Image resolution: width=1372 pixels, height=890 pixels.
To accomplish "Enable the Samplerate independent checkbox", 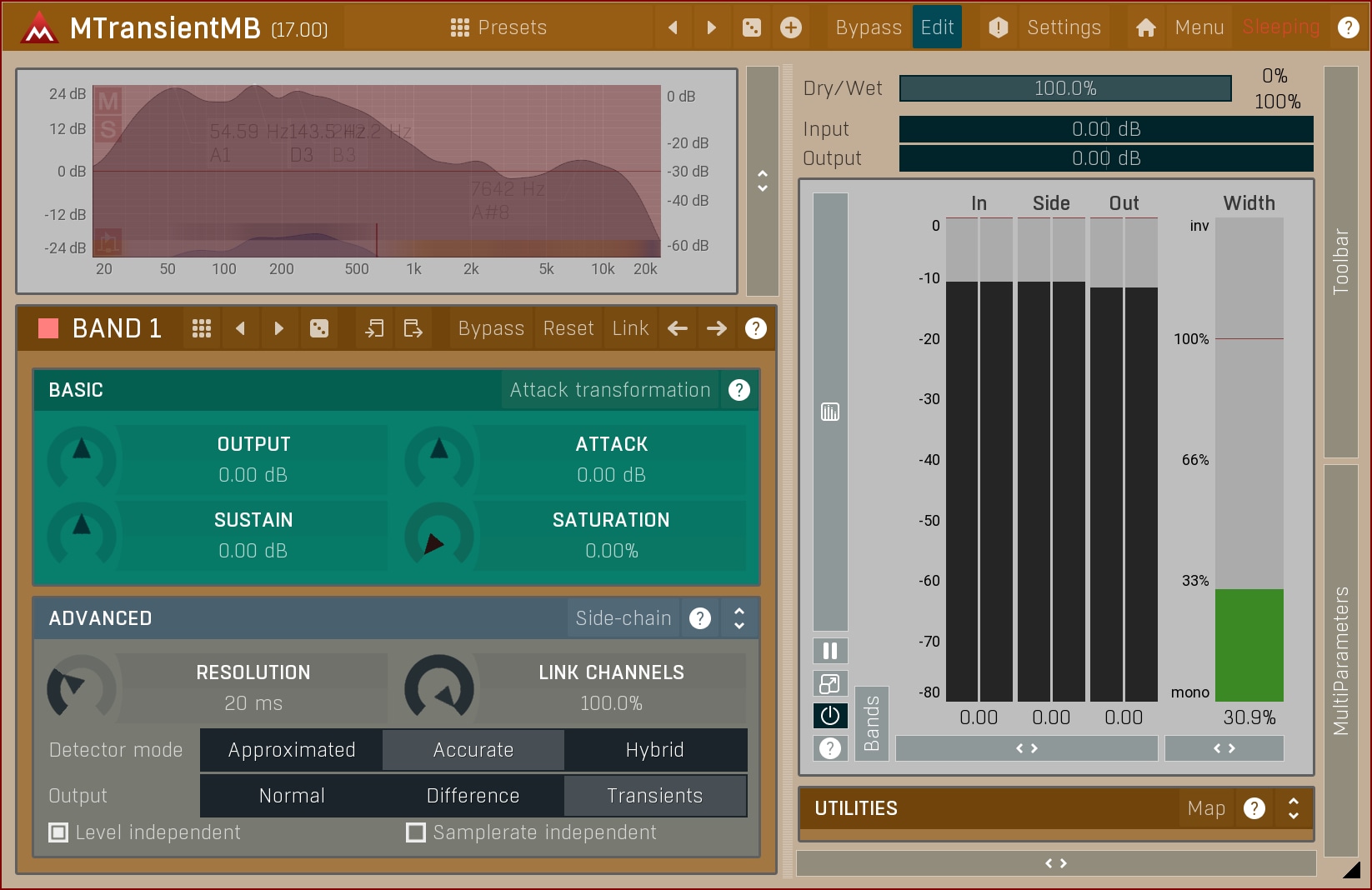I will 416,832.
